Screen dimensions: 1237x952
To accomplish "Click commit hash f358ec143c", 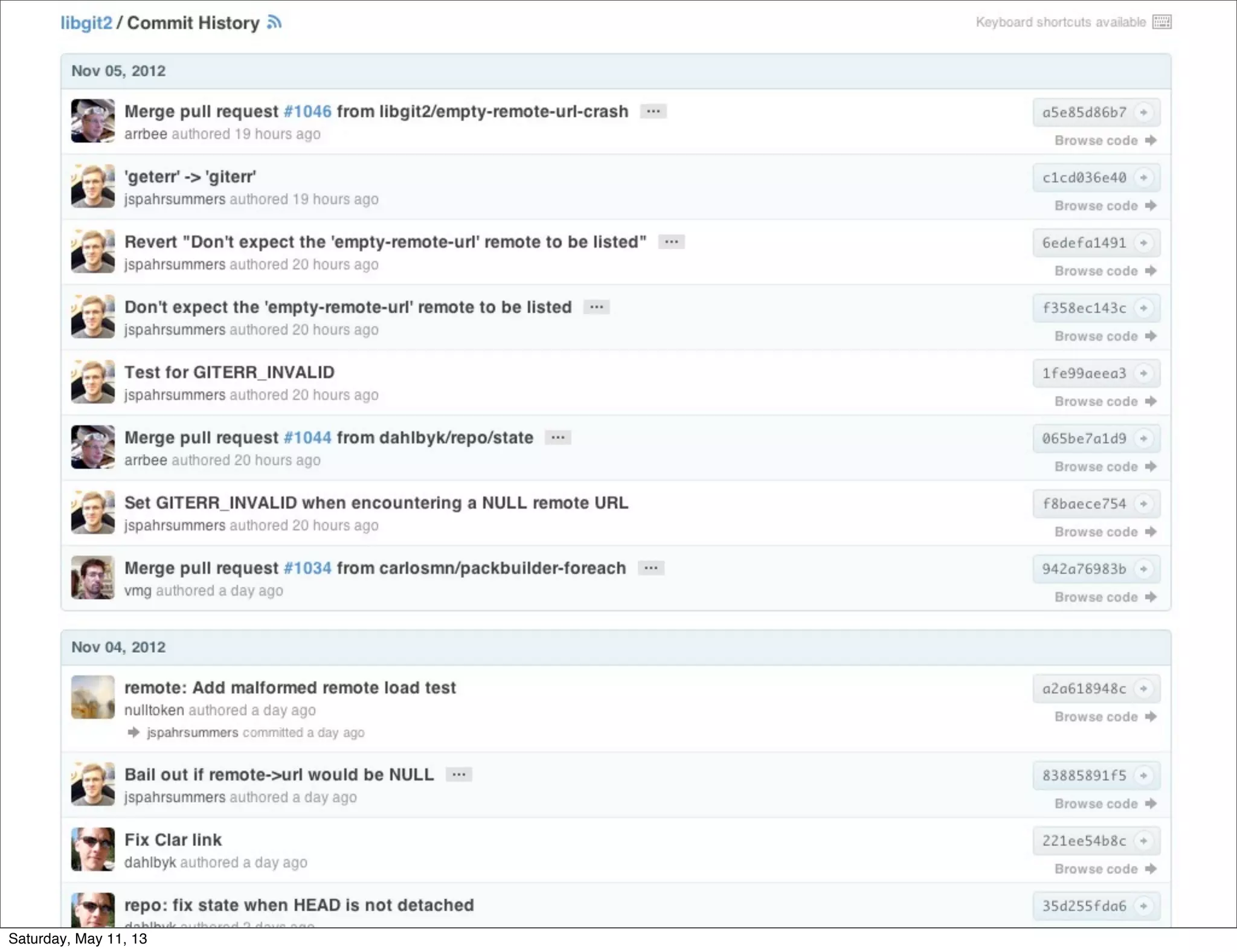I will [x=1084, y=308].
